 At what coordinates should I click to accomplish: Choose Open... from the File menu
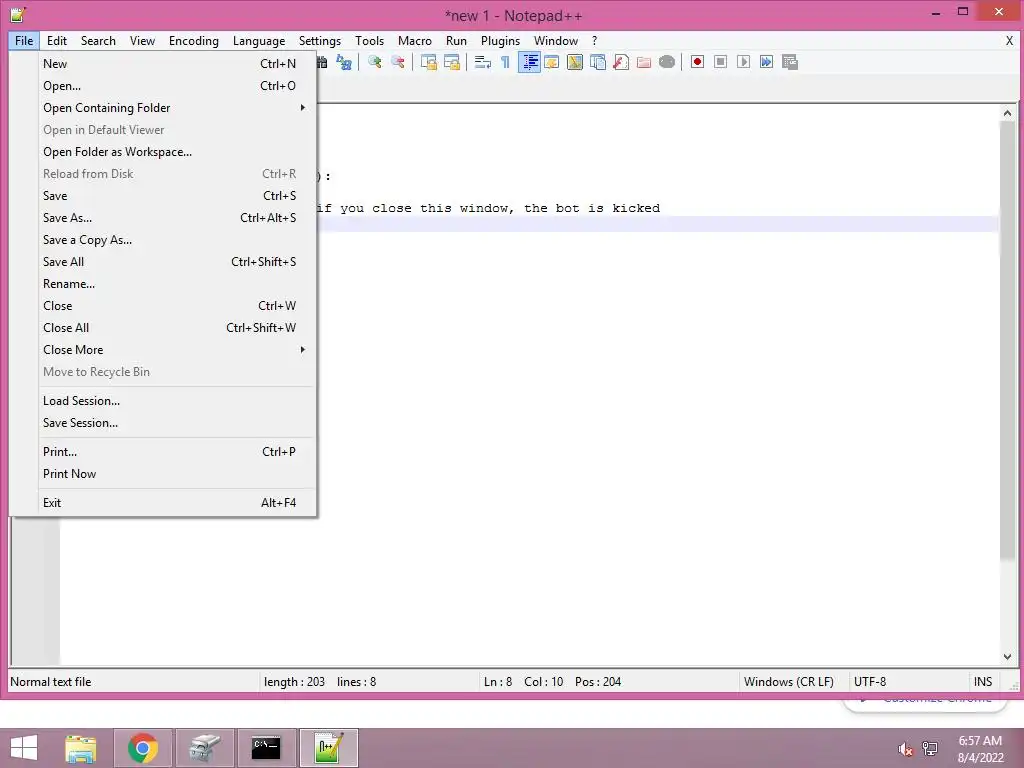point(170,86)
